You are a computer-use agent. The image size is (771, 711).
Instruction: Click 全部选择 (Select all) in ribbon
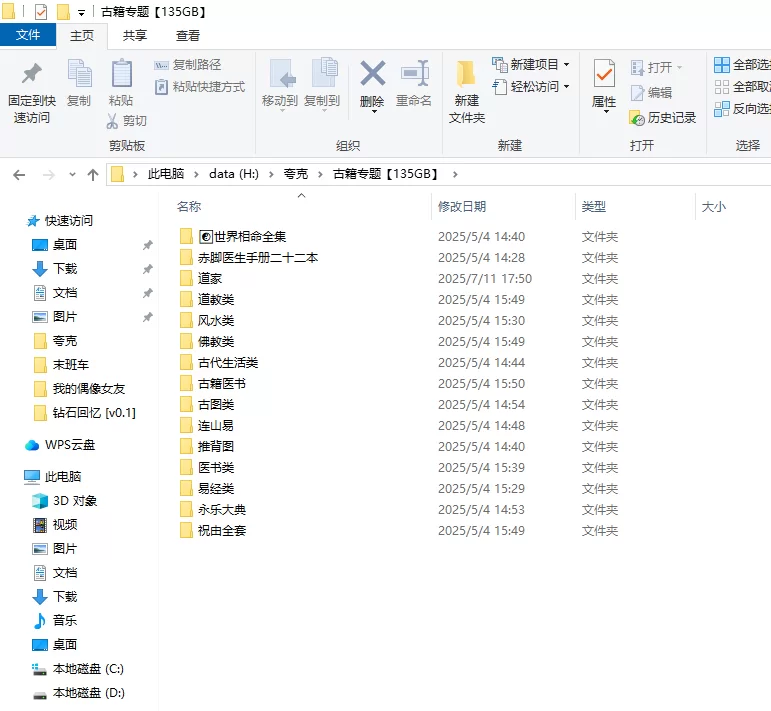tap(742, 64)
